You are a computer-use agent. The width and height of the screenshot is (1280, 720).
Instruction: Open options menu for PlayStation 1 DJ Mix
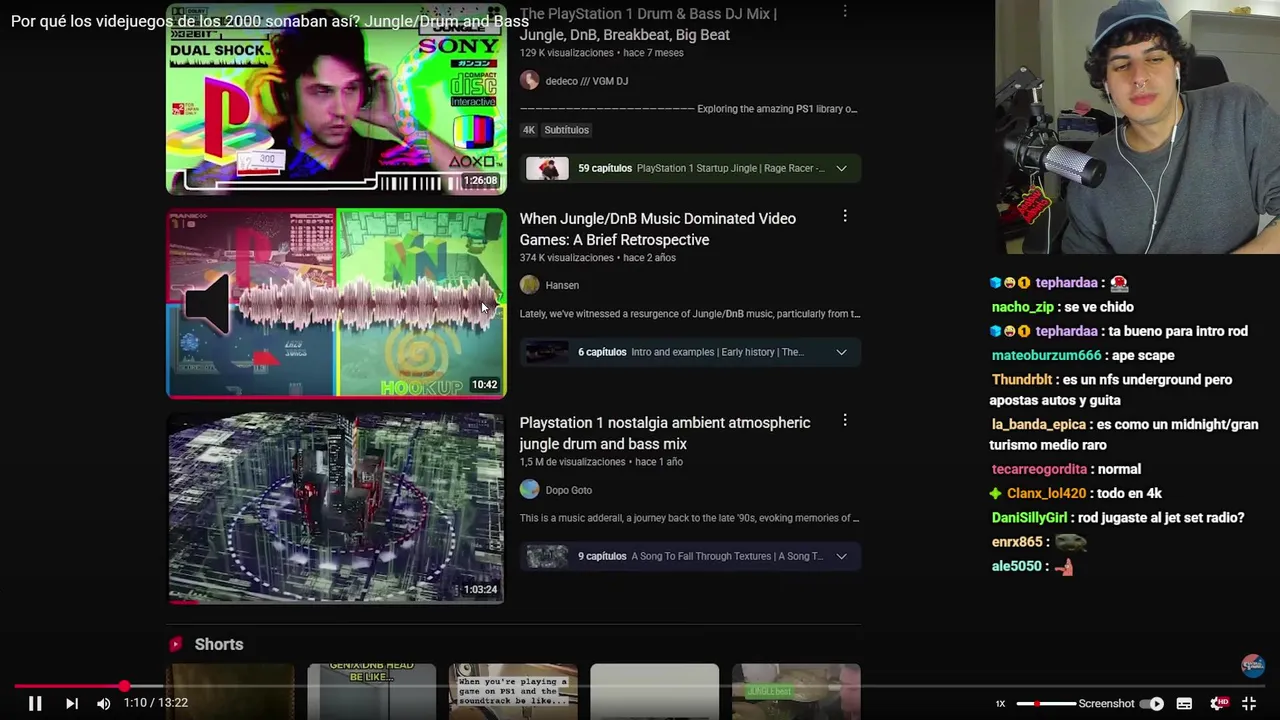(845, 12)
